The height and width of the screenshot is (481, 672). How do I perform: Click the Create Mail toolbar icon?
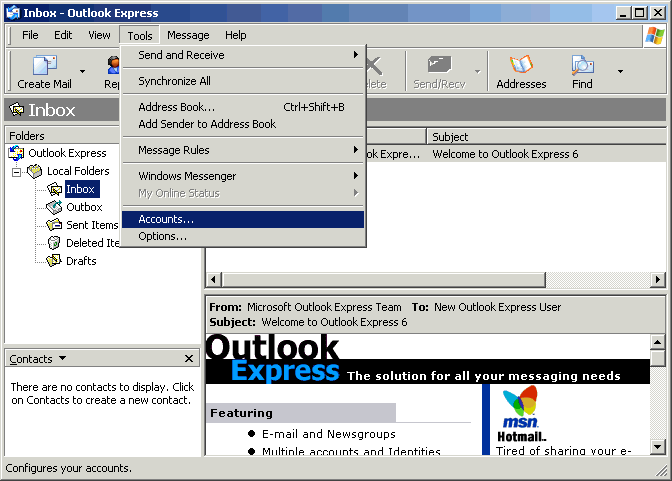tap(45, 65)
